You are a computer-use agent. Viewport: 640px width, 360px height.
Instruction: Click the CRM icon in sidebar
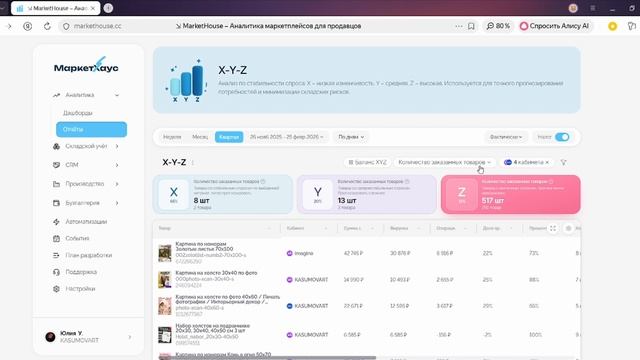tap(56, 165)
